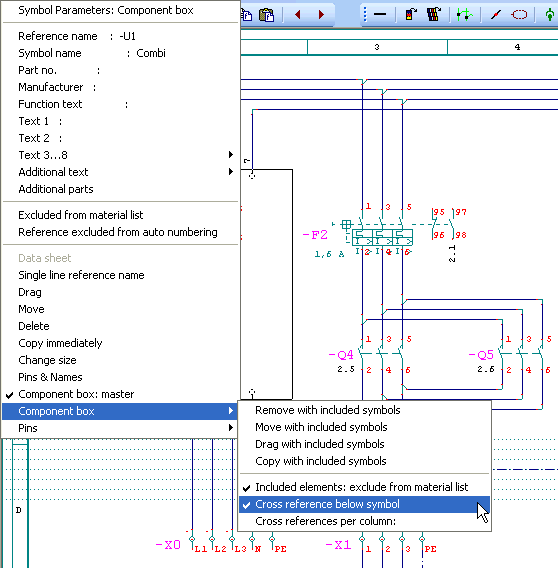Expand the Additional text submenu
The width and height of the screenshot is (558, 568).
(120, 172)
